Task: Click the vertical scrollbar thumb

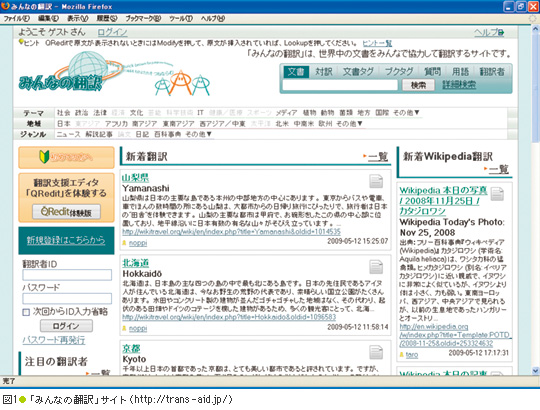Action: point(536,88)
